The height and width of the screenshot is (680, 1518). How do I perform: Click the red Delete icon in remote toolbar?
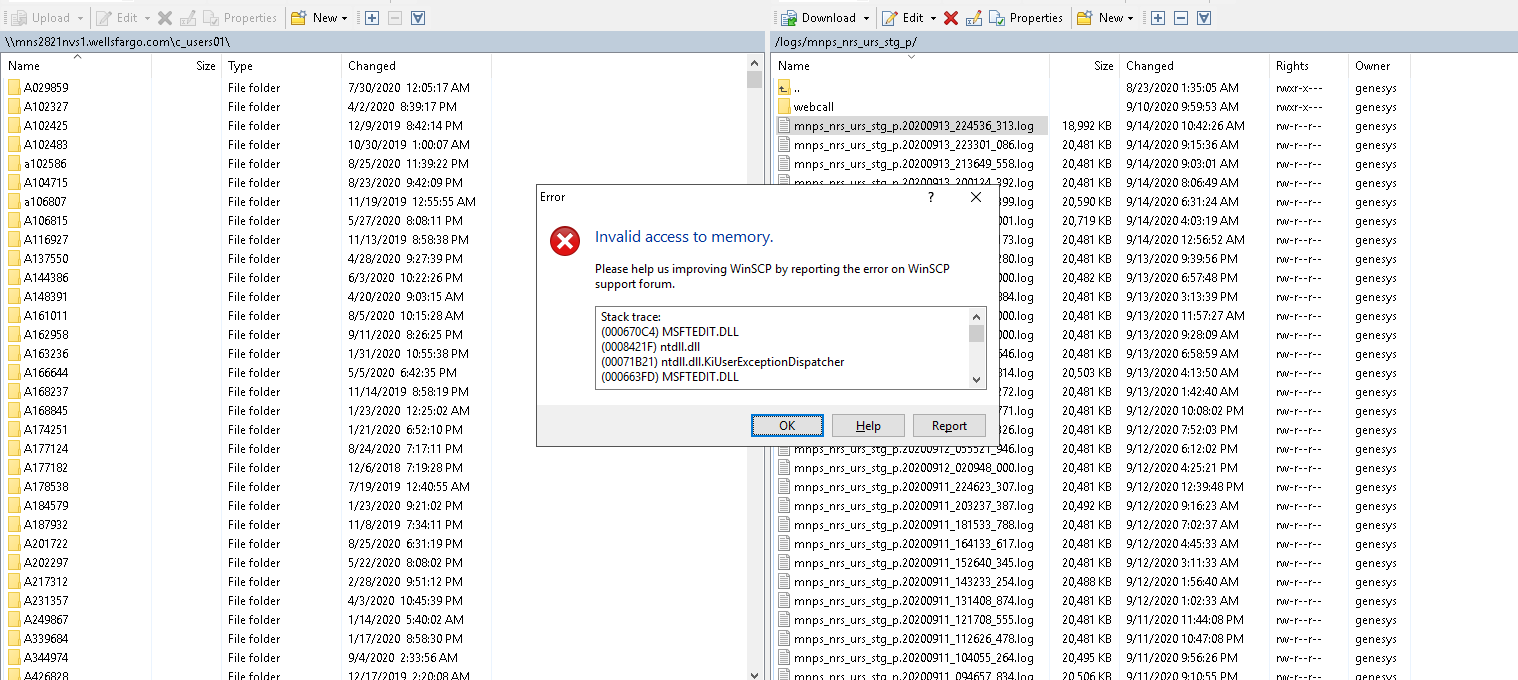[951, 18]
